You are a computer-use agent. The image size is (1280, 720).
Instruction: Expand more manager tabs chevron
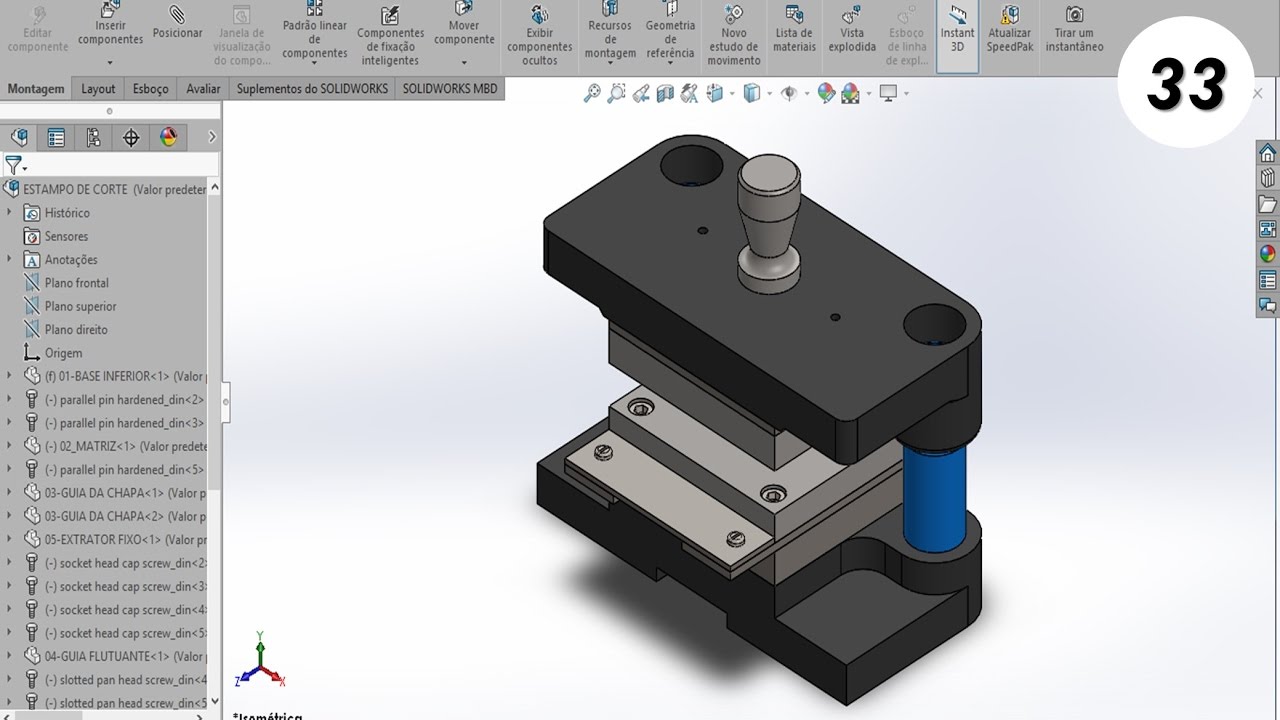click(212, 137)
